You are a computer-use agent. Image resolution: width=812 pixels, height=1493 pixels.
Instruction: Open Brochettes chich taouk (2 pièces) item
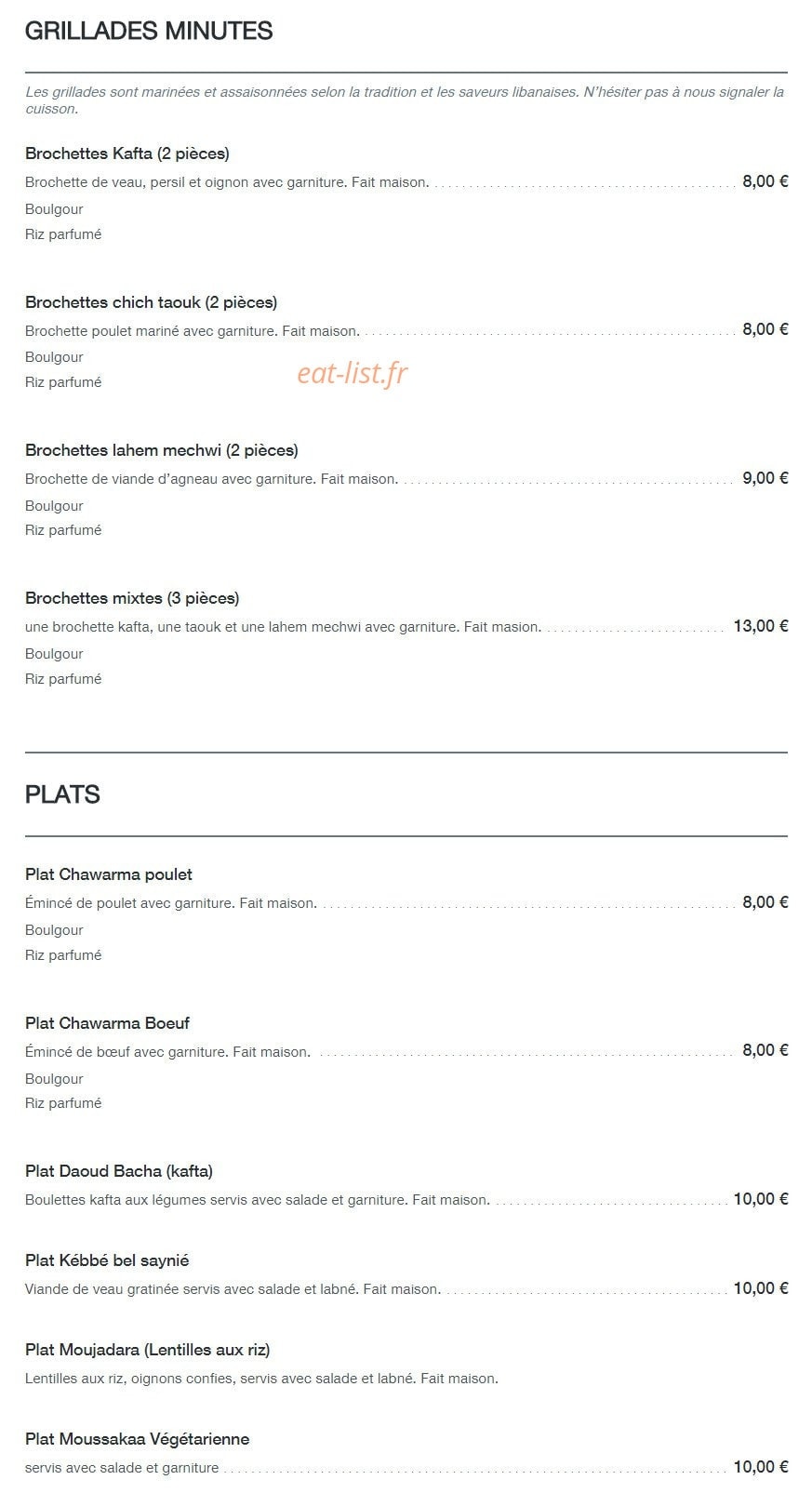(x=152, y=302)
